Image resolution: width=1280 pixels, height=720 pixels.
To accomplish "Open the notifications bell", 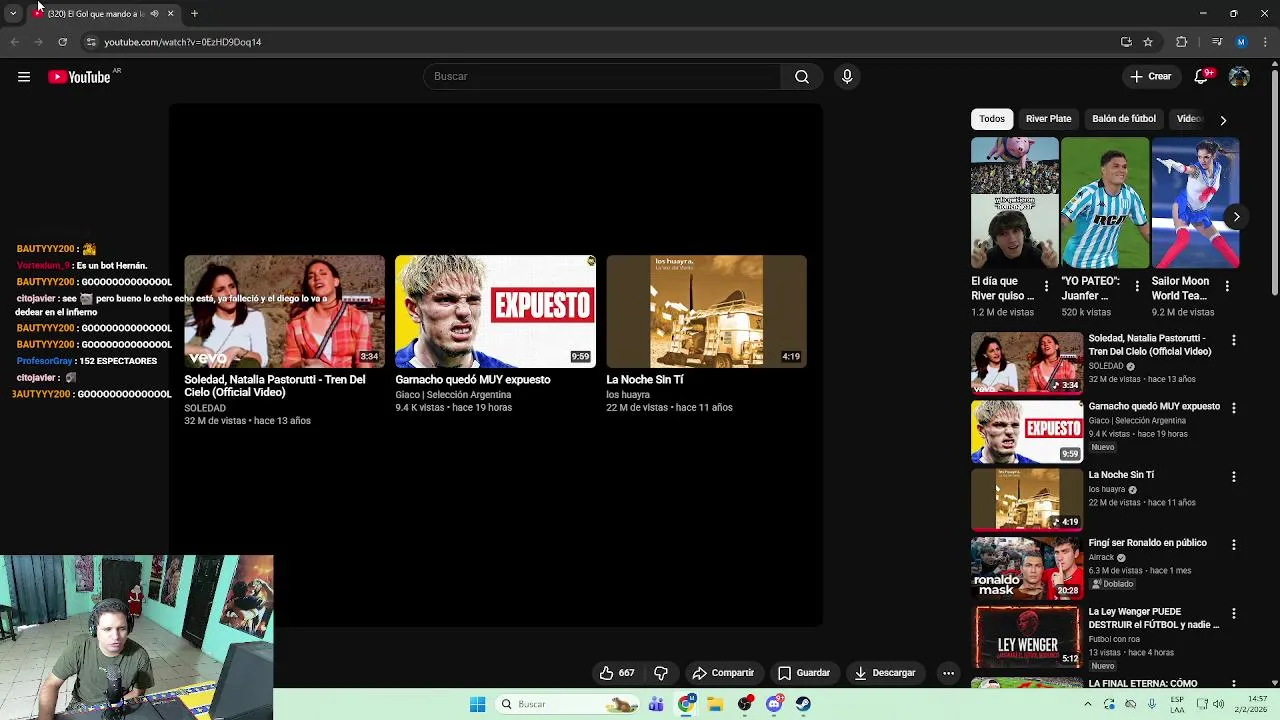I will (x=1203, y=76).
